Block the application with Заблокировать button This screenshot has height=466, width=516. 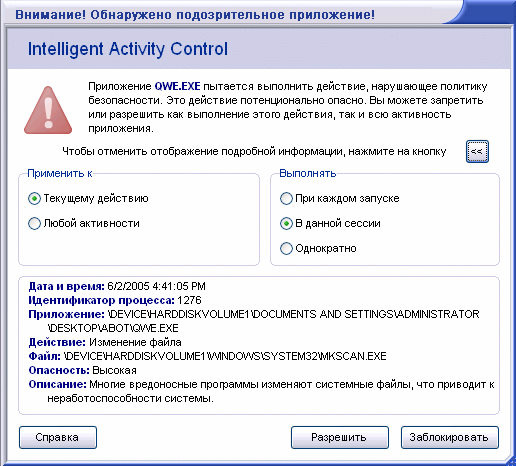450,437
